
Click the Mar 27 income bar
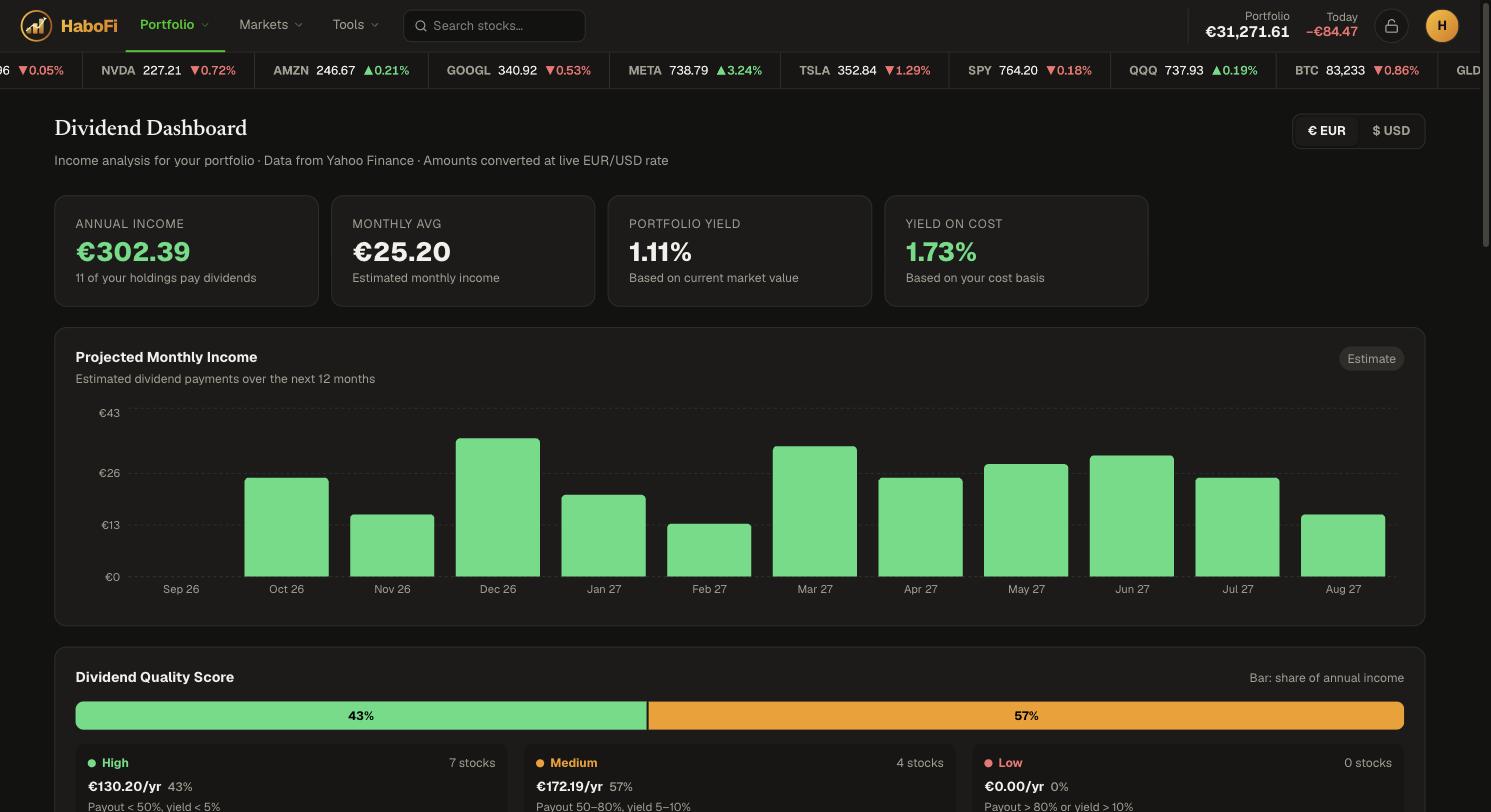(815, 511)
